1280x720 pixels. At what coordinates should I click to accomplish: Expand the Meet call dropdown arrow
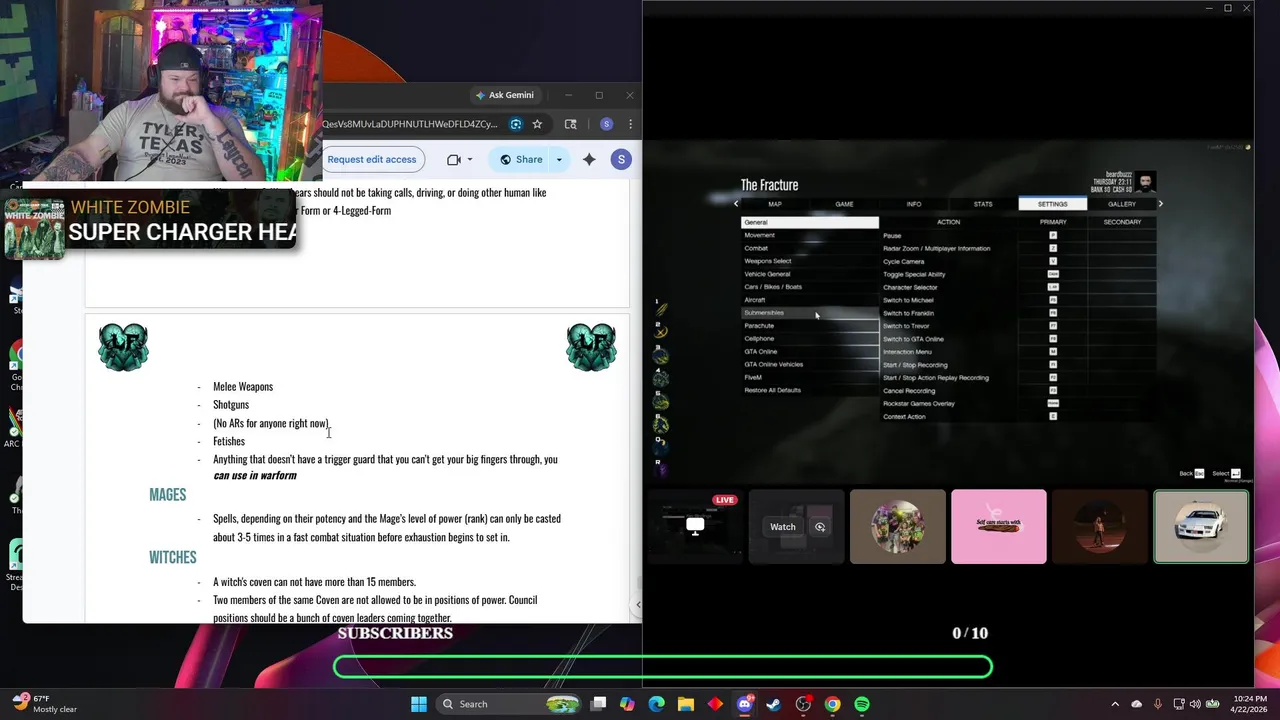[x=470, y=160]
